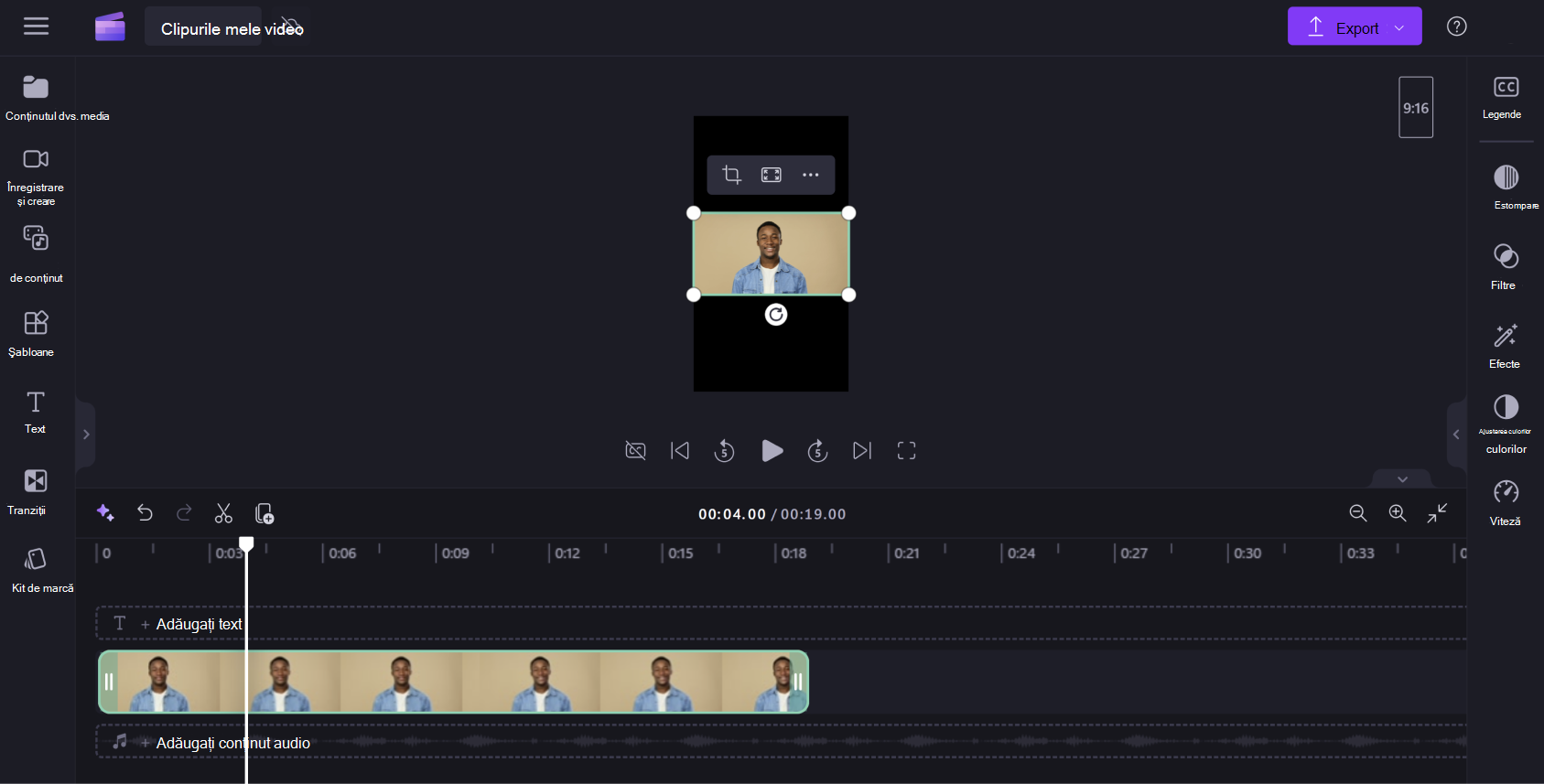Click the 0:24 mark on the ruler
The height and width of the screenshot is (784, 1544).
1021,553
